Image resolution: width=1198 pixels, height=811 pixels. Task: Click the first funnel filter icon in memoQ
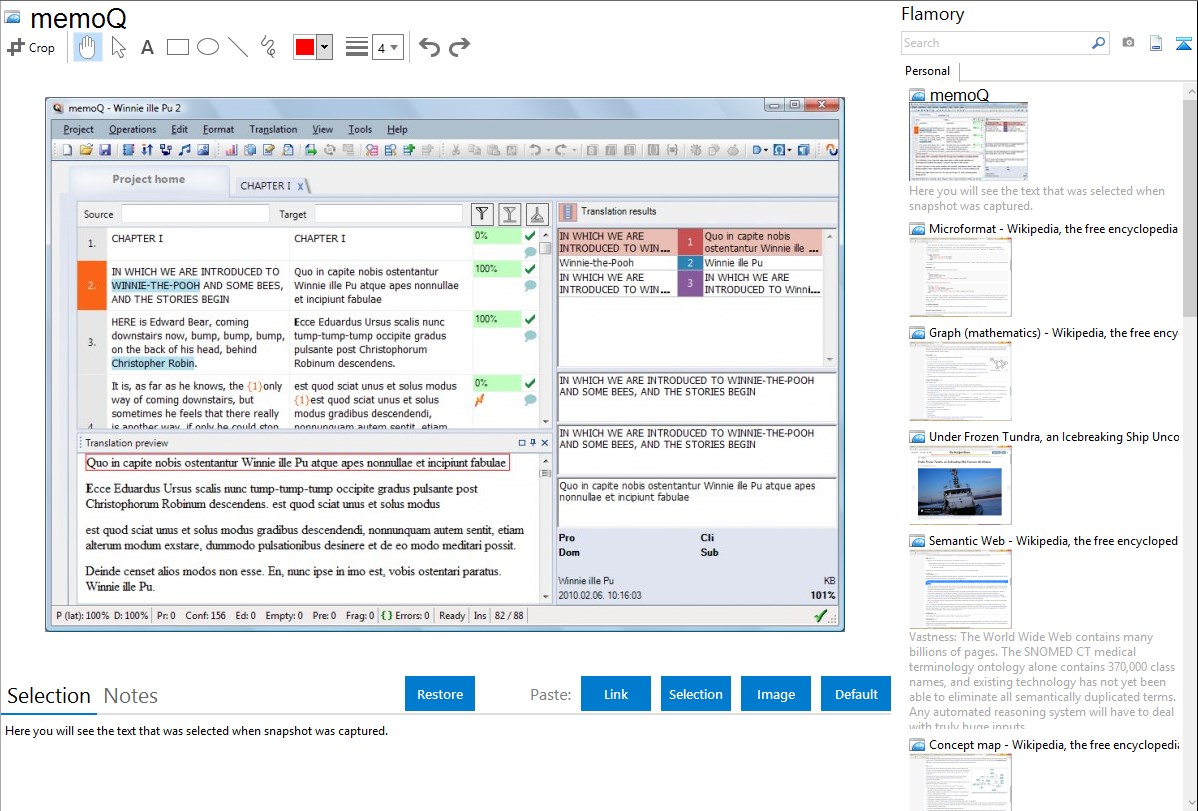pyautogui.click(x=482, y=214)
